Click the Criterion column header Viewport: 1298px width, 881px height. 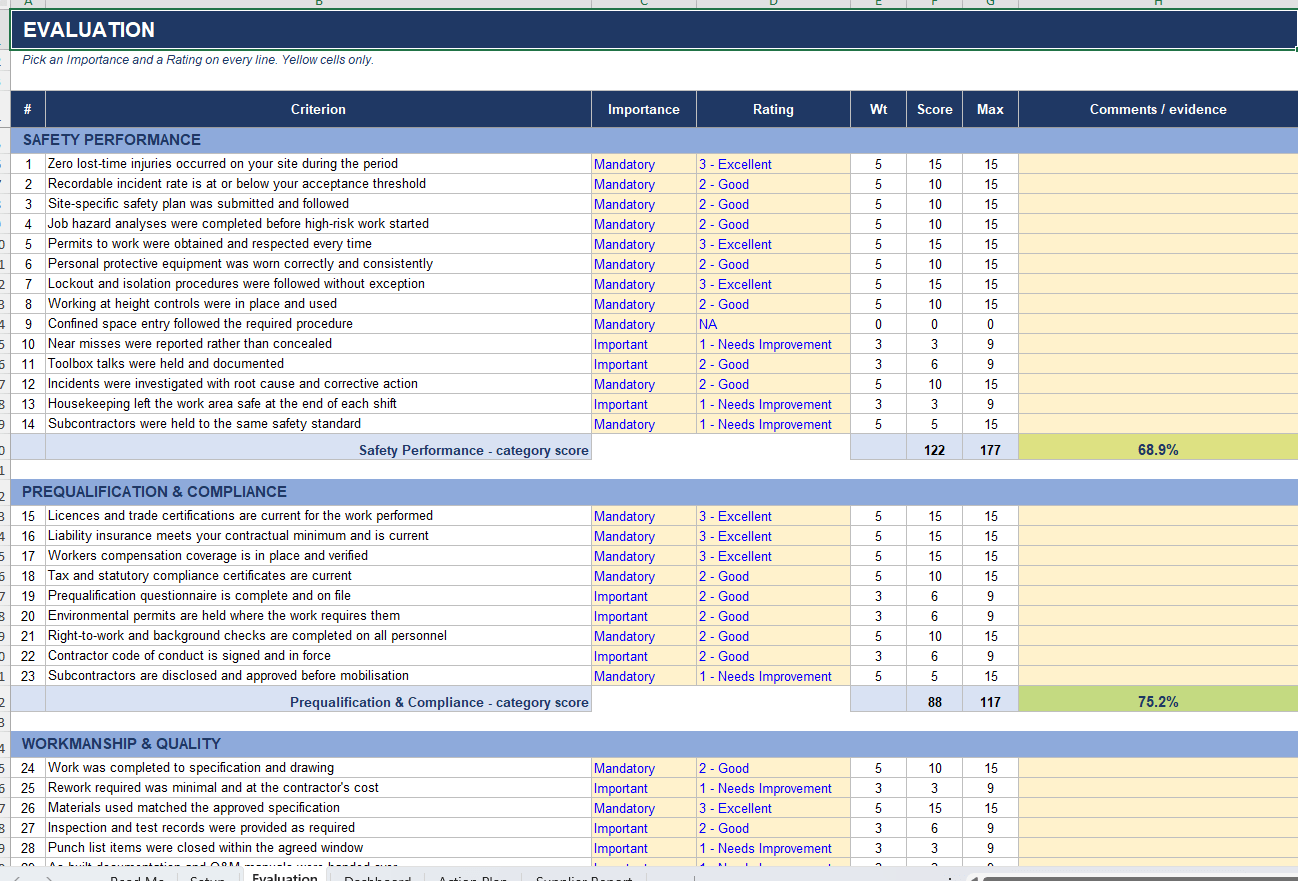click(318, 109)
